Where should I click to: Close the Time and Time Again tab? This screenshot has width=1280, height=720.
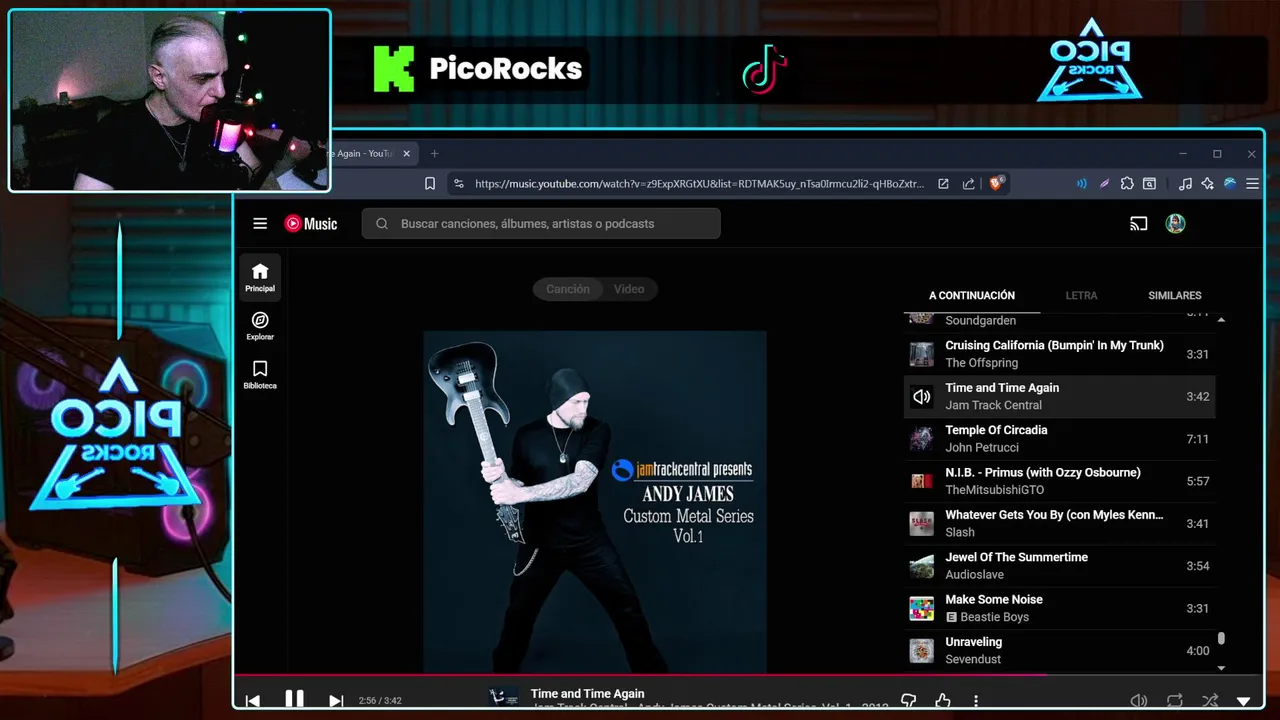[407, 153]
